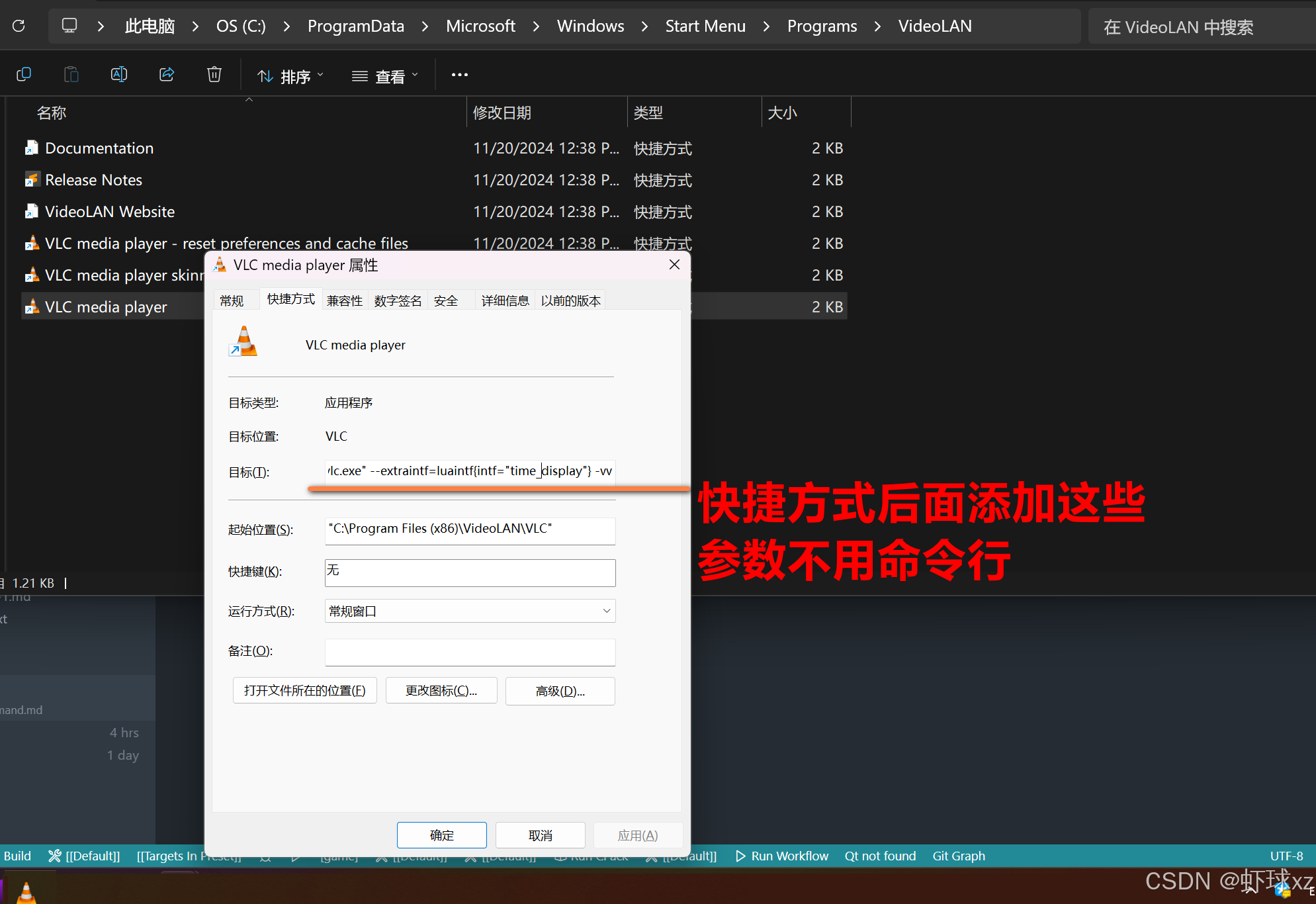Image resolution: width=1316 pixels, height=904 pixels.
Task: Select the Documentation shortcut icon
Action: click(31, 148)
